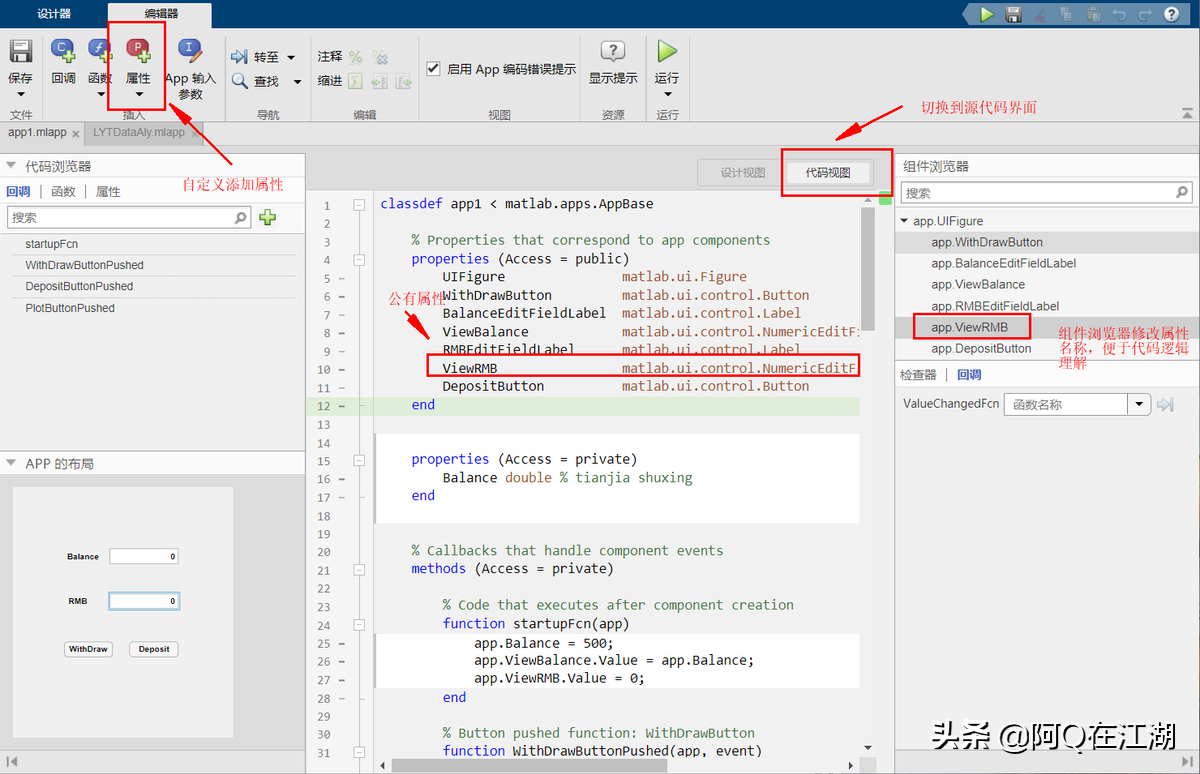Enable 启用 App 编码错误提示 checkbox
The width and height of the screenshot is (1200, 774).
point(433,68)
